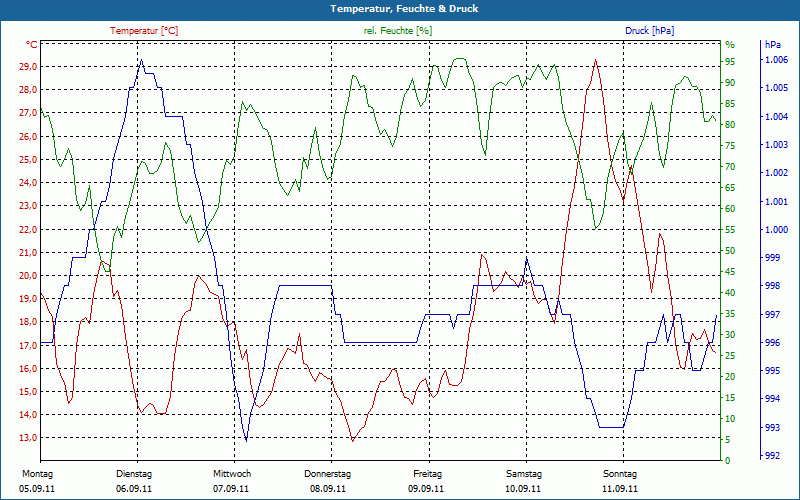
Task: Click the '60' humidity axis value
Action: click(730, 209)
